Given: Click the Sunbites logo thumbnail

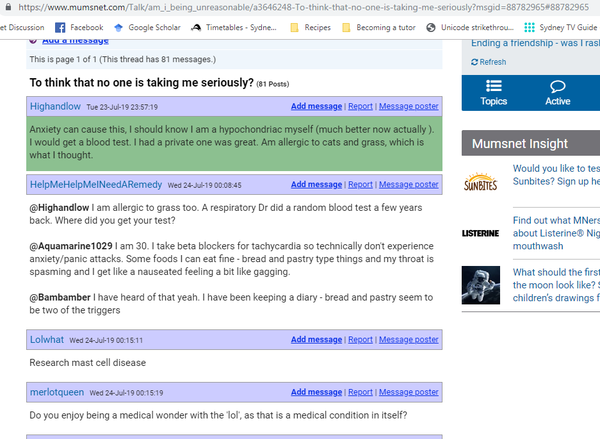Looking at the screenshot, I should 481,183.
